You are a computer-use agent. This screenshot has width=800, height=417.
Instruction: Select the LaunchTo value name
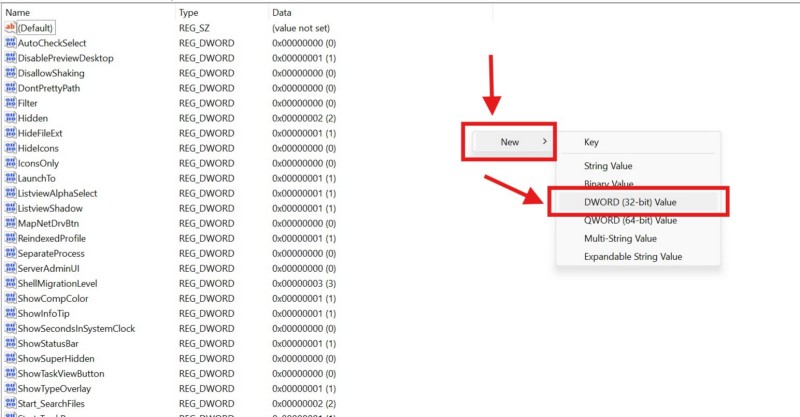37,178
